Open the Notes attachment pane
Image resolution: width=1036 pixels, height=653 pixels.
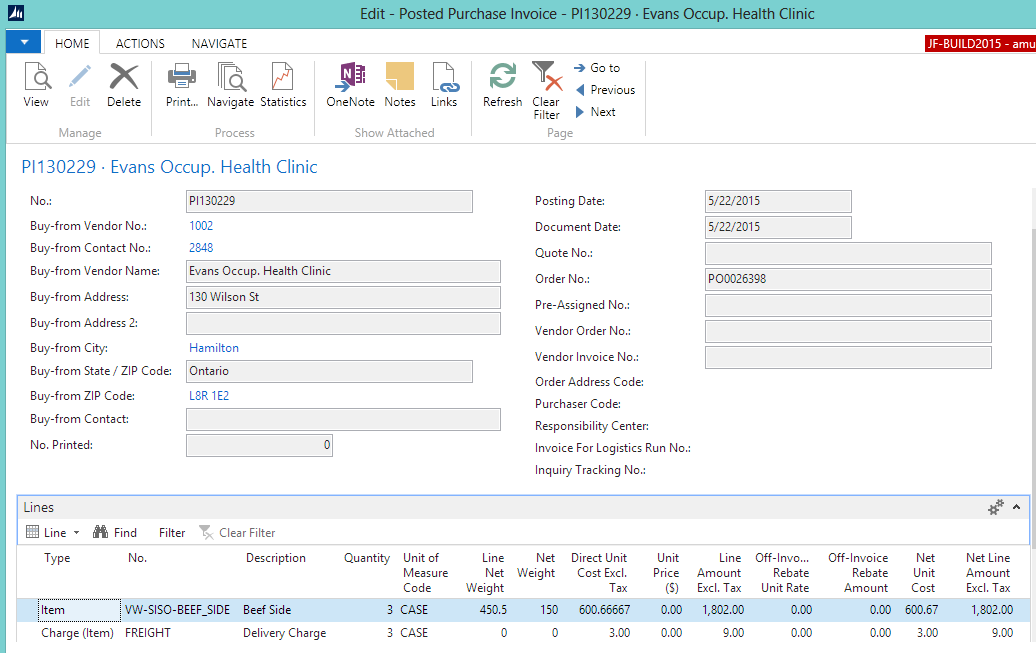click(x=399, y=85)
